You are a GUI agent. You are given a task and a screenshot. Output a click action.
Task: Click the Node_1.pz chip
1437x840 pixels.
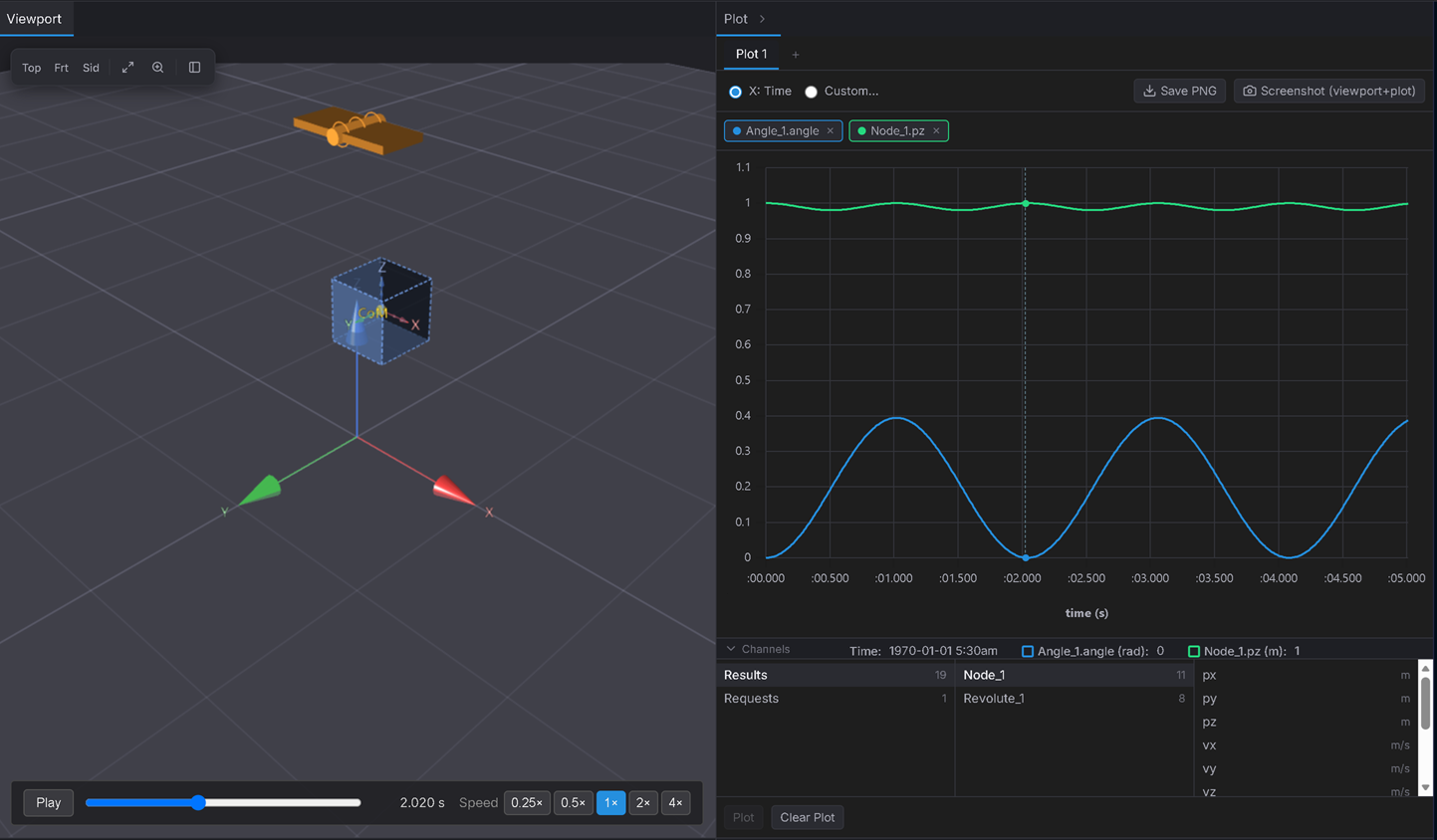point(898,131)
